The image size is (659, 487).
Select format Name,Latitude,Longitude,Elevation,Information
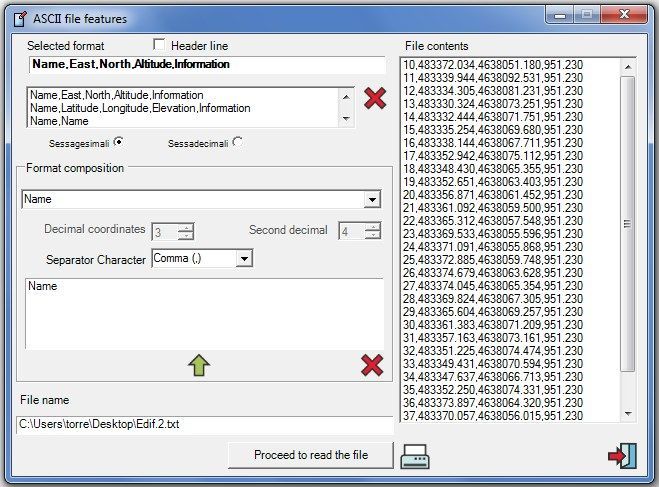point(140,108)
